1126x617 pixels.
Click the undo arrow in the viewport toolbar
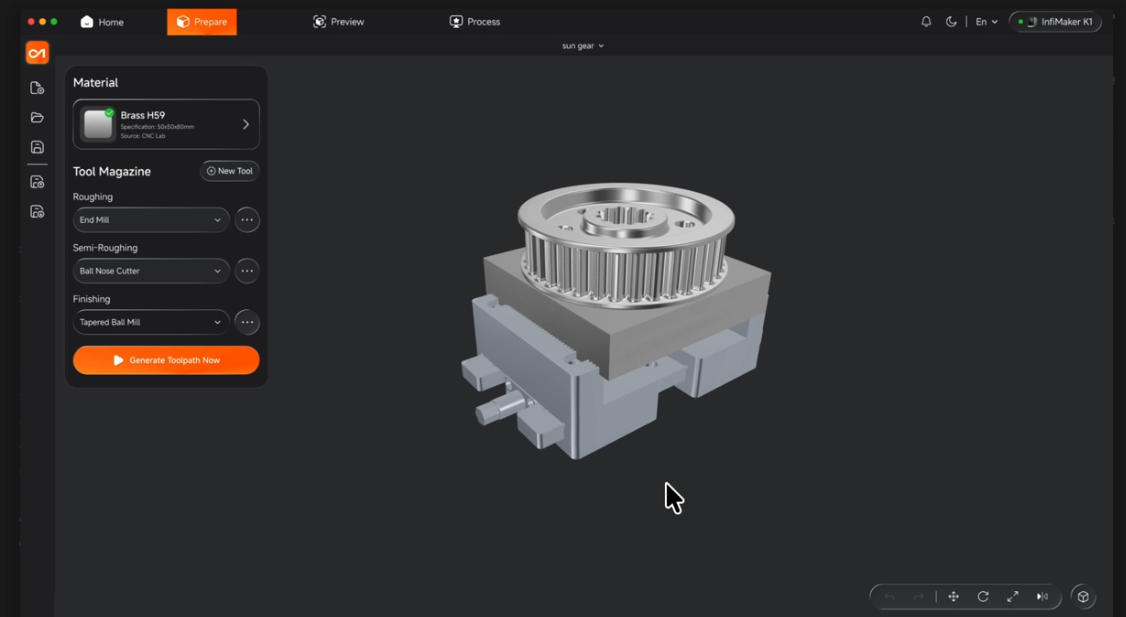890,597
